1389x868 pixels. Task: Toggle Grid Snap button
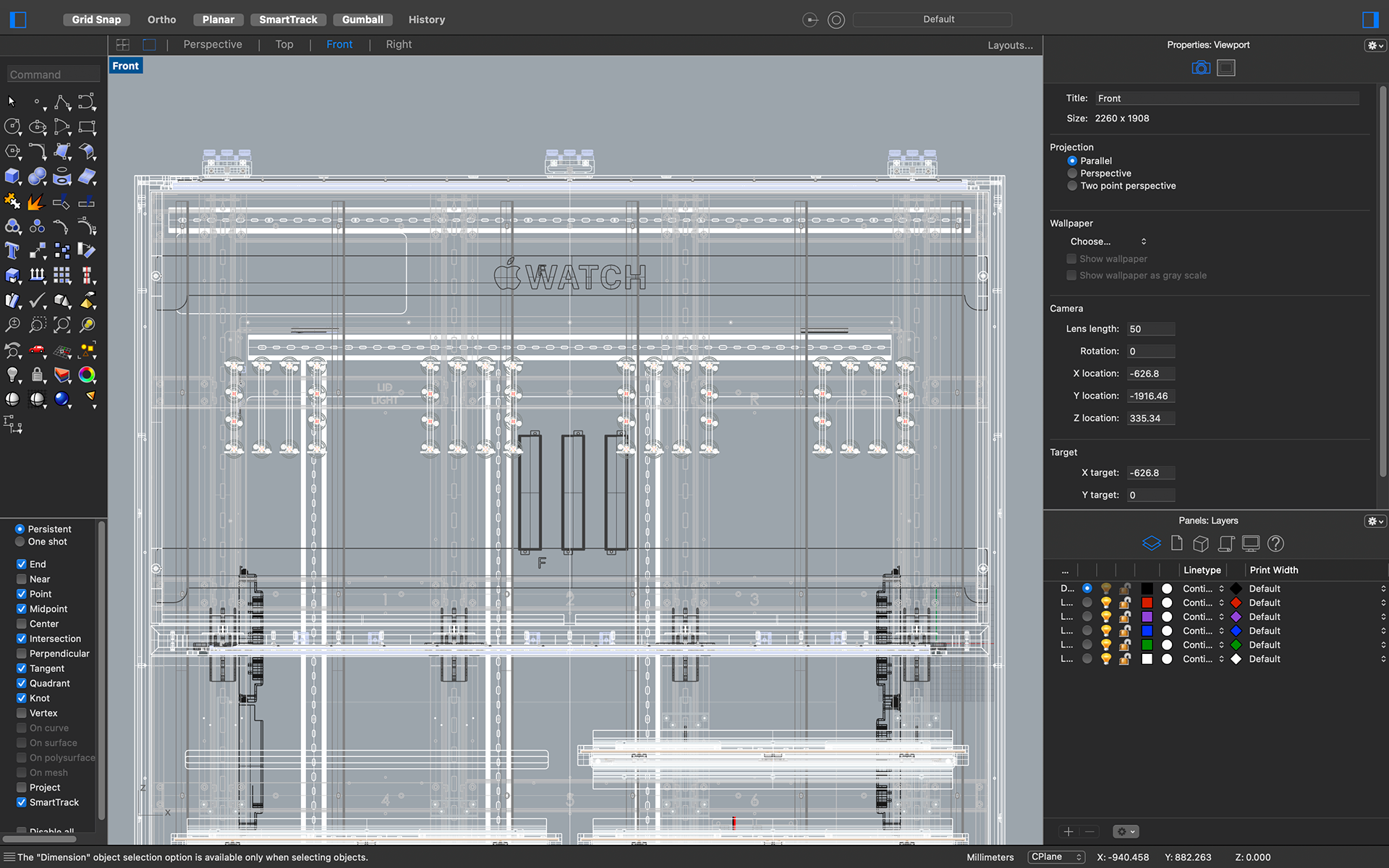click(x=96, y=20)
